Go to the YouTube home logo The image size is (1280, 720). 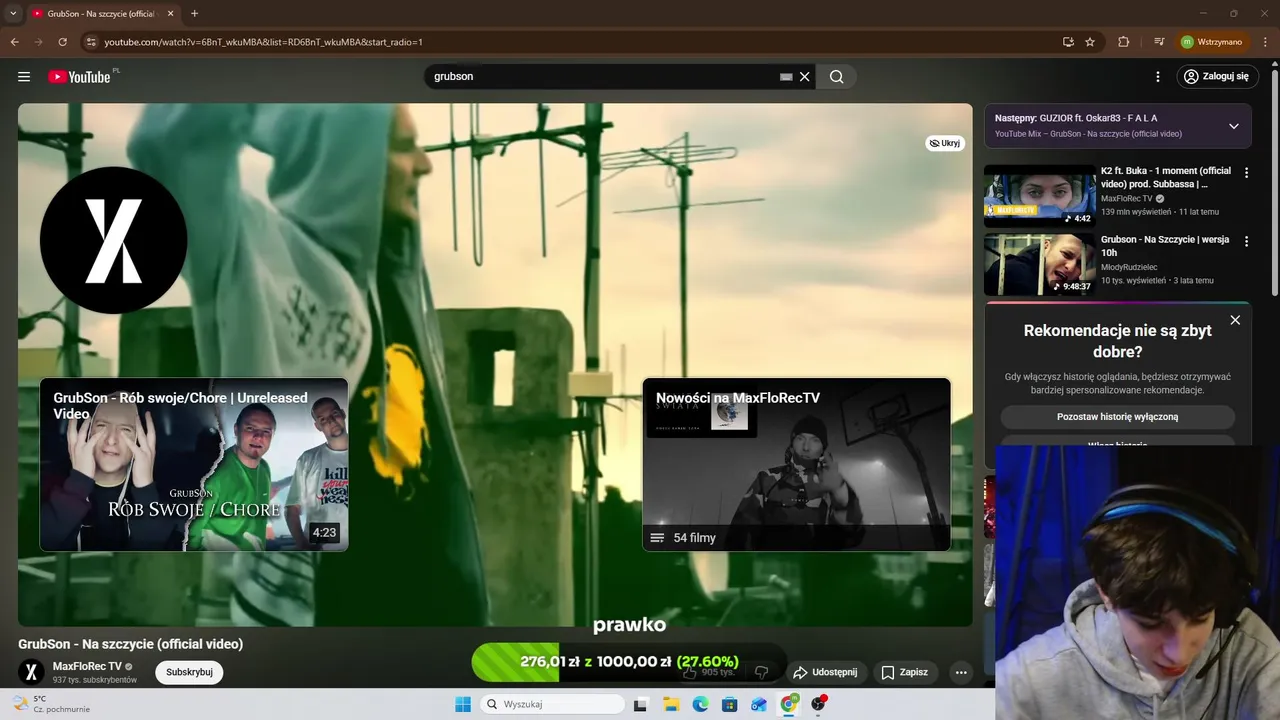(x=80, y=77)
